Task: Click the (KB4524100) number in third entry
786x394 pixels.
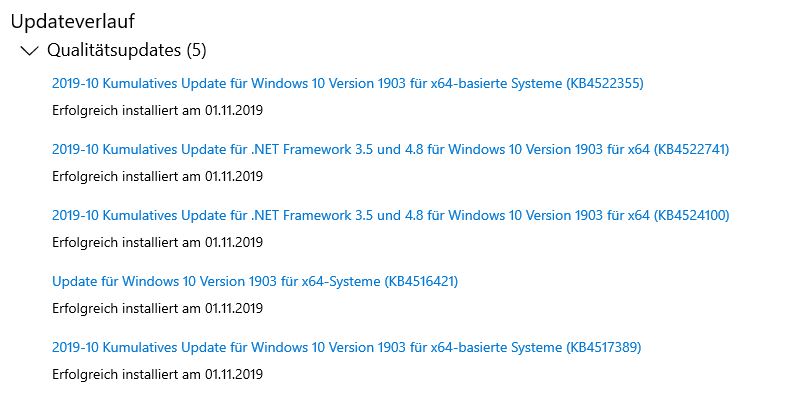Action: 691,216
